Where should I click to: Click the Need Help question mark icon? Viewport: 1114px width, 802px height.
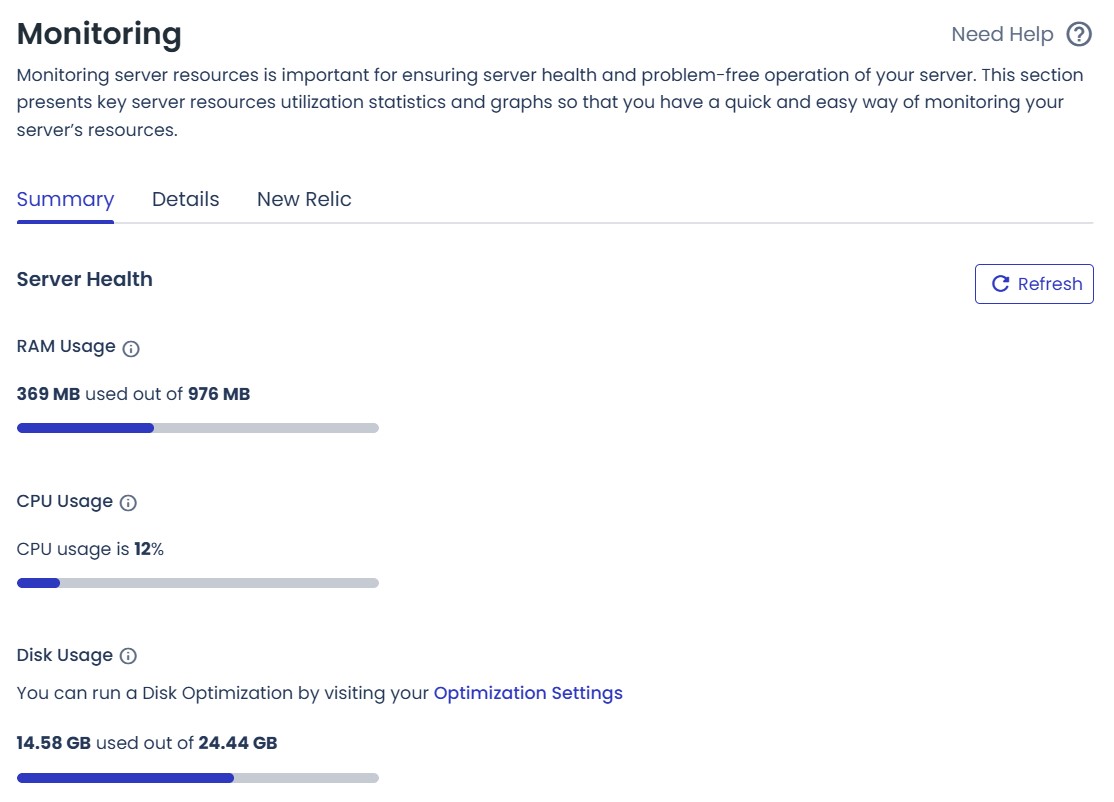pos(1078,34)
